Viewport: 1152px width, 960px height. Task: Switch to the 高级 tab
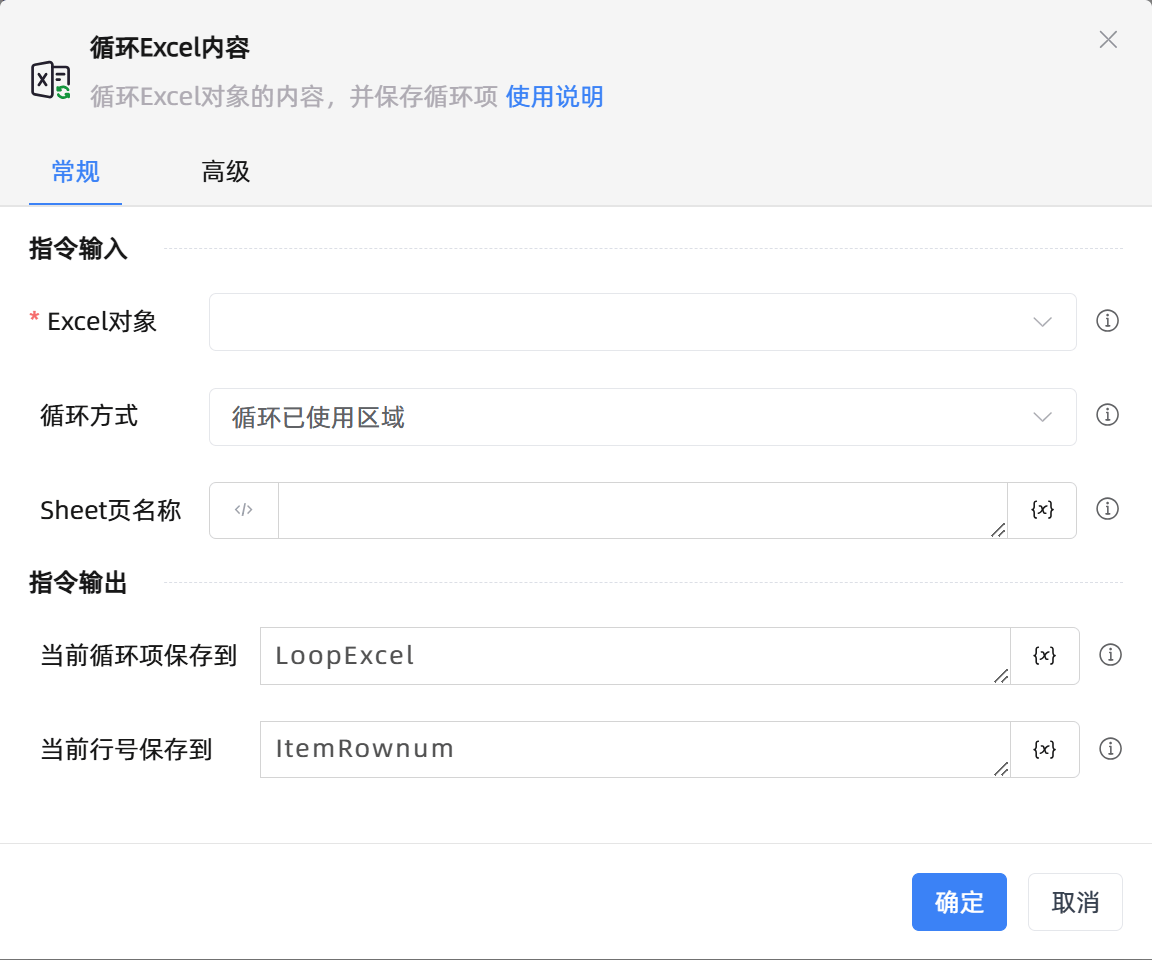pos(225,172)
